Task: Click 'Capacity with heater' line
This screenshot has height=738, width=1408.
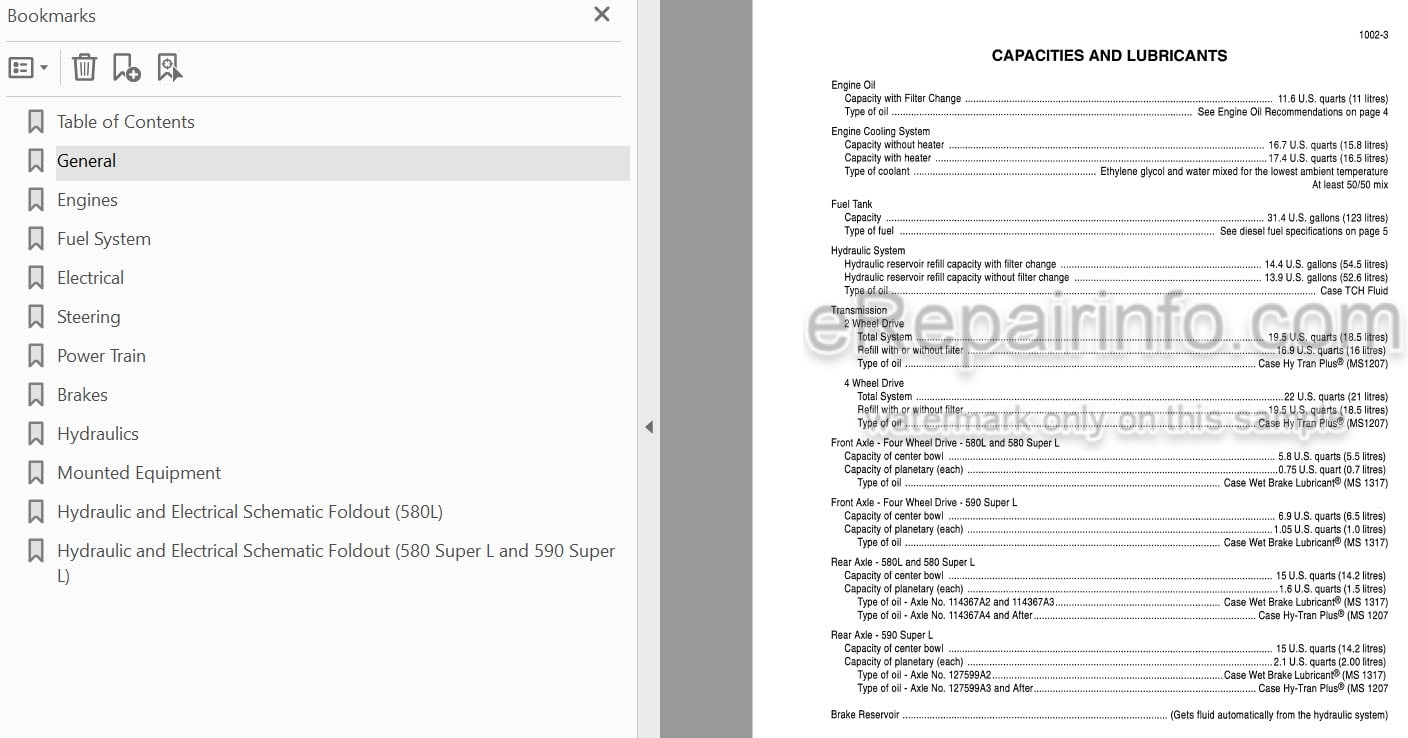Action: point(1116,158)
